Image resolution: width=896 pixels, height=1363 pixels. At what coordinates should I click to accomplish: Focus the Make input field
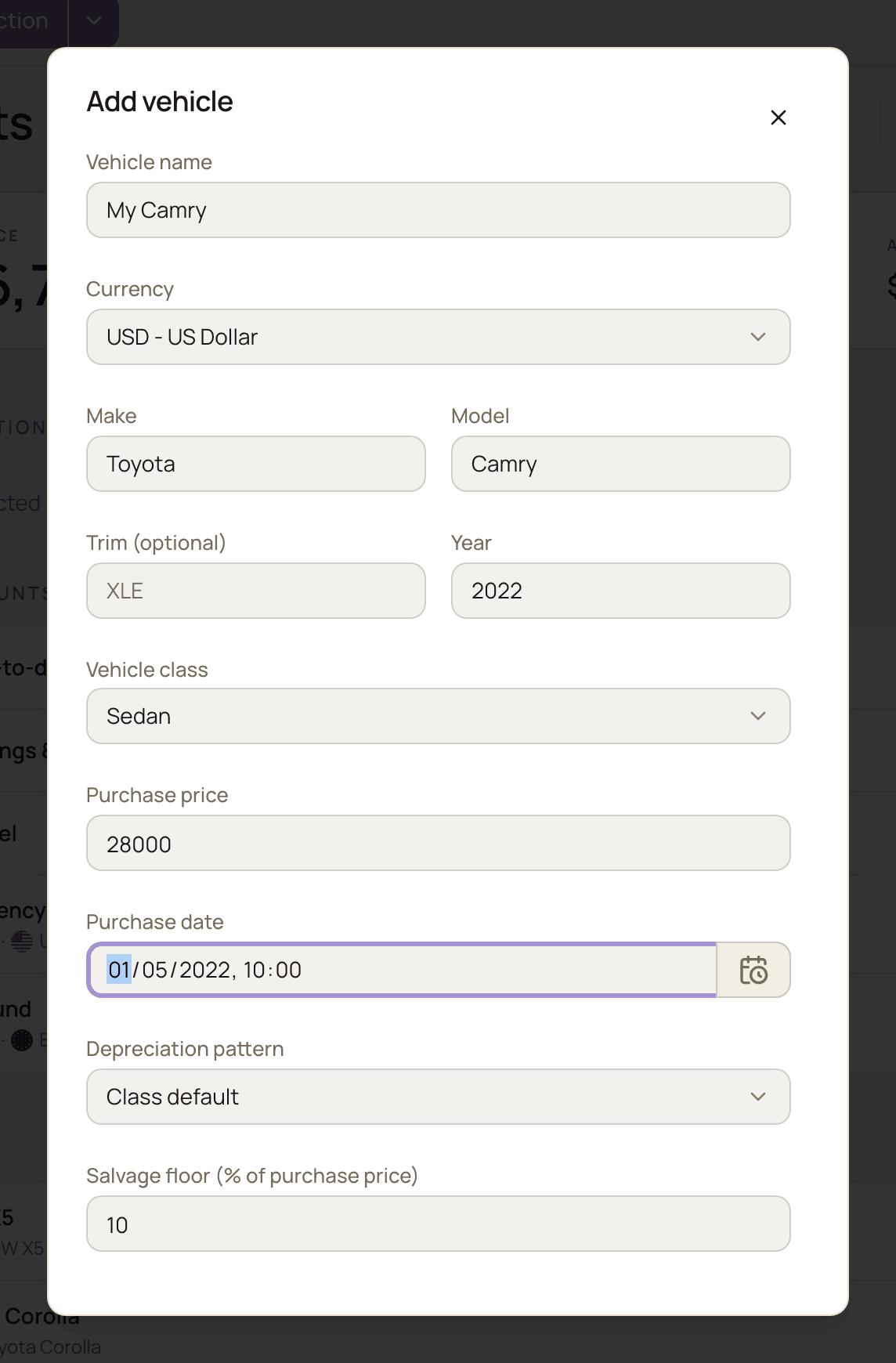point(256,464)
